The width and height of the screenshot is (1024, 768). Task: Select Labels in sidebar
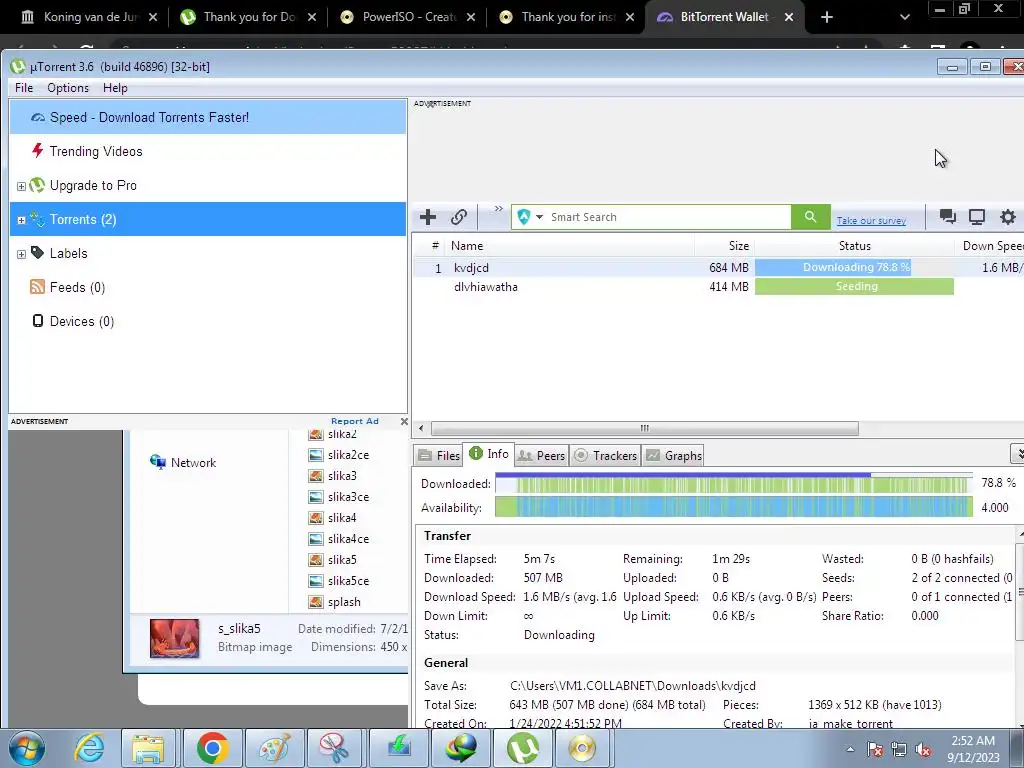point(208,253)
